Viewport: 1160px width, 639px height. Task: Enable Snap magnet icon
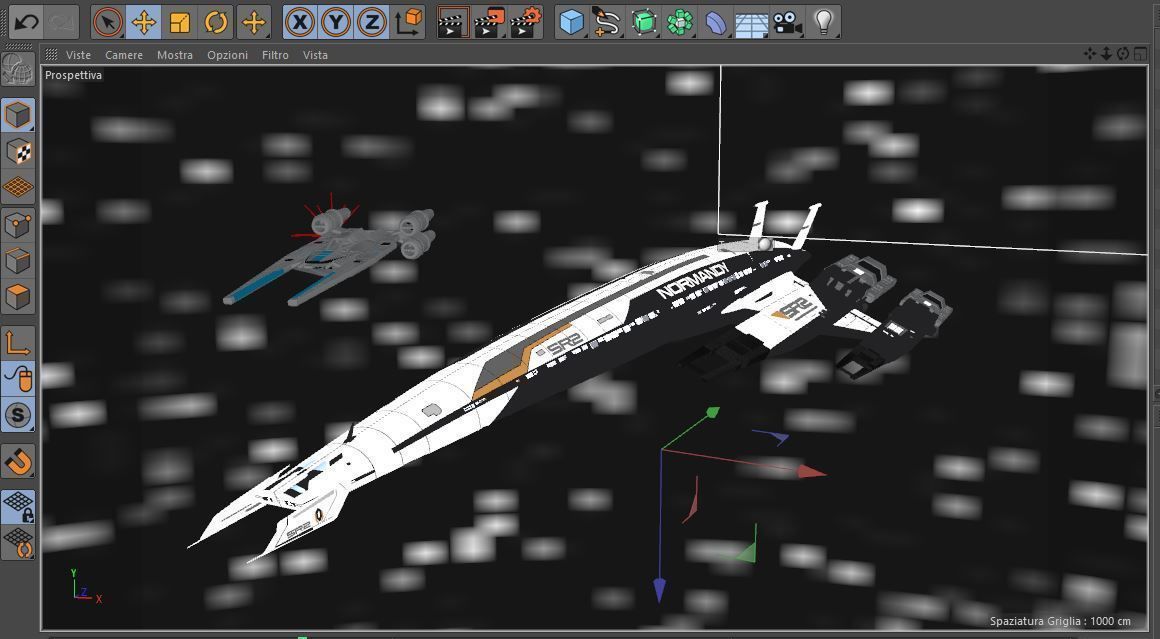(x=18, y=461)
